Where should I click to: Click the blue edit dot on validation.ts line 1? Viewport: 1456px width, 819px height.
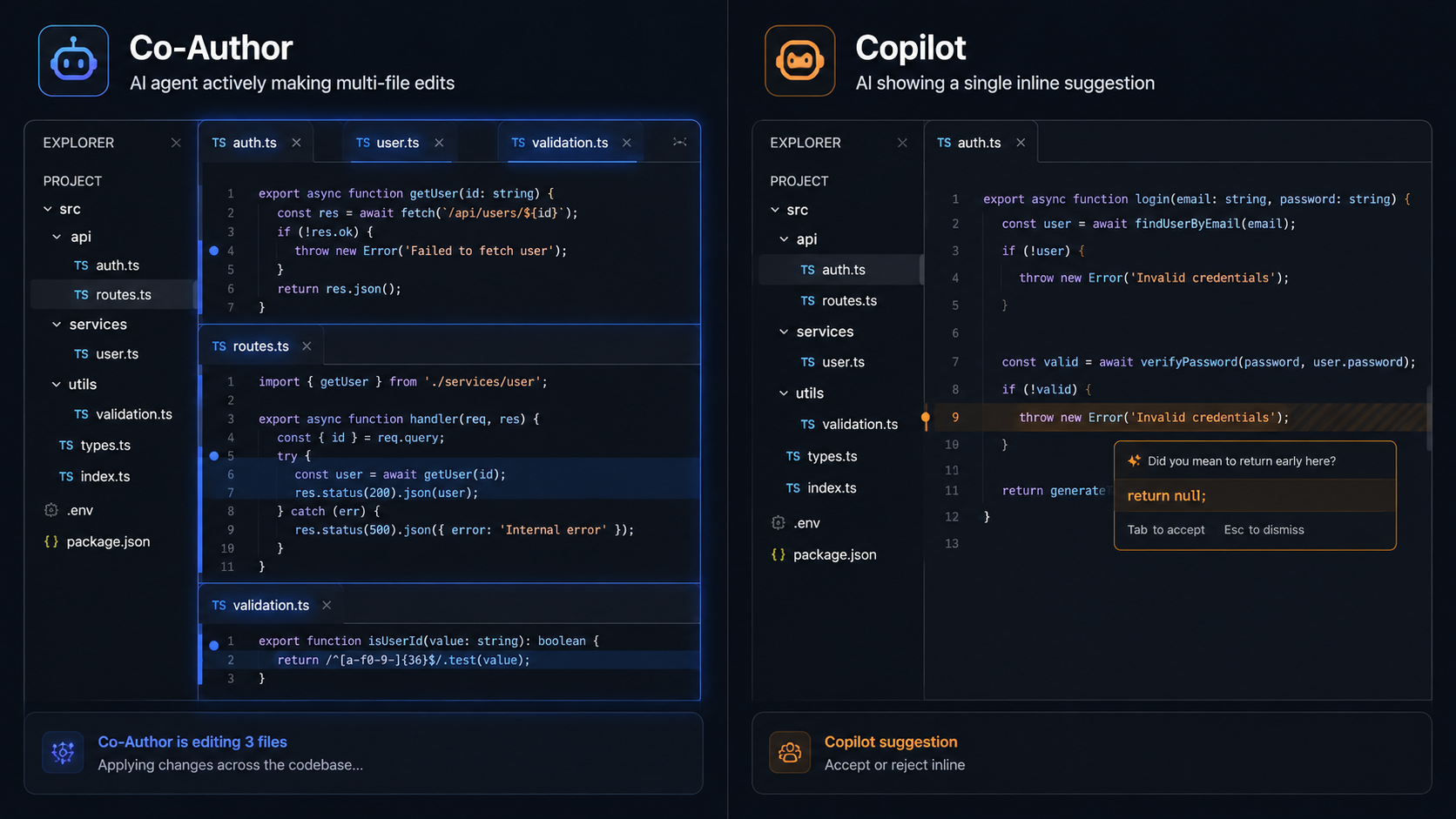click(x=214, y=645)
